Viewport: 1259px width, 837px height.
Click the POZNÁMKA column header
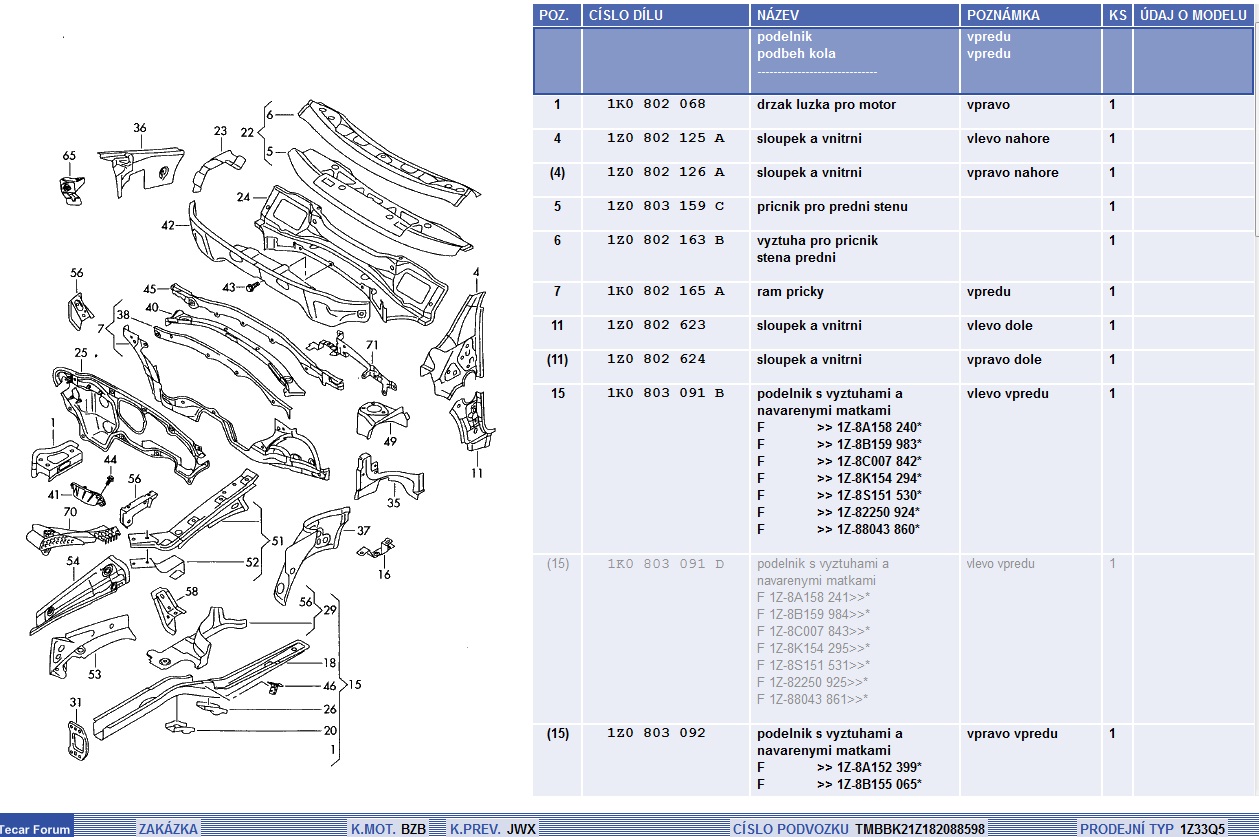click(x=1003, y=15)
